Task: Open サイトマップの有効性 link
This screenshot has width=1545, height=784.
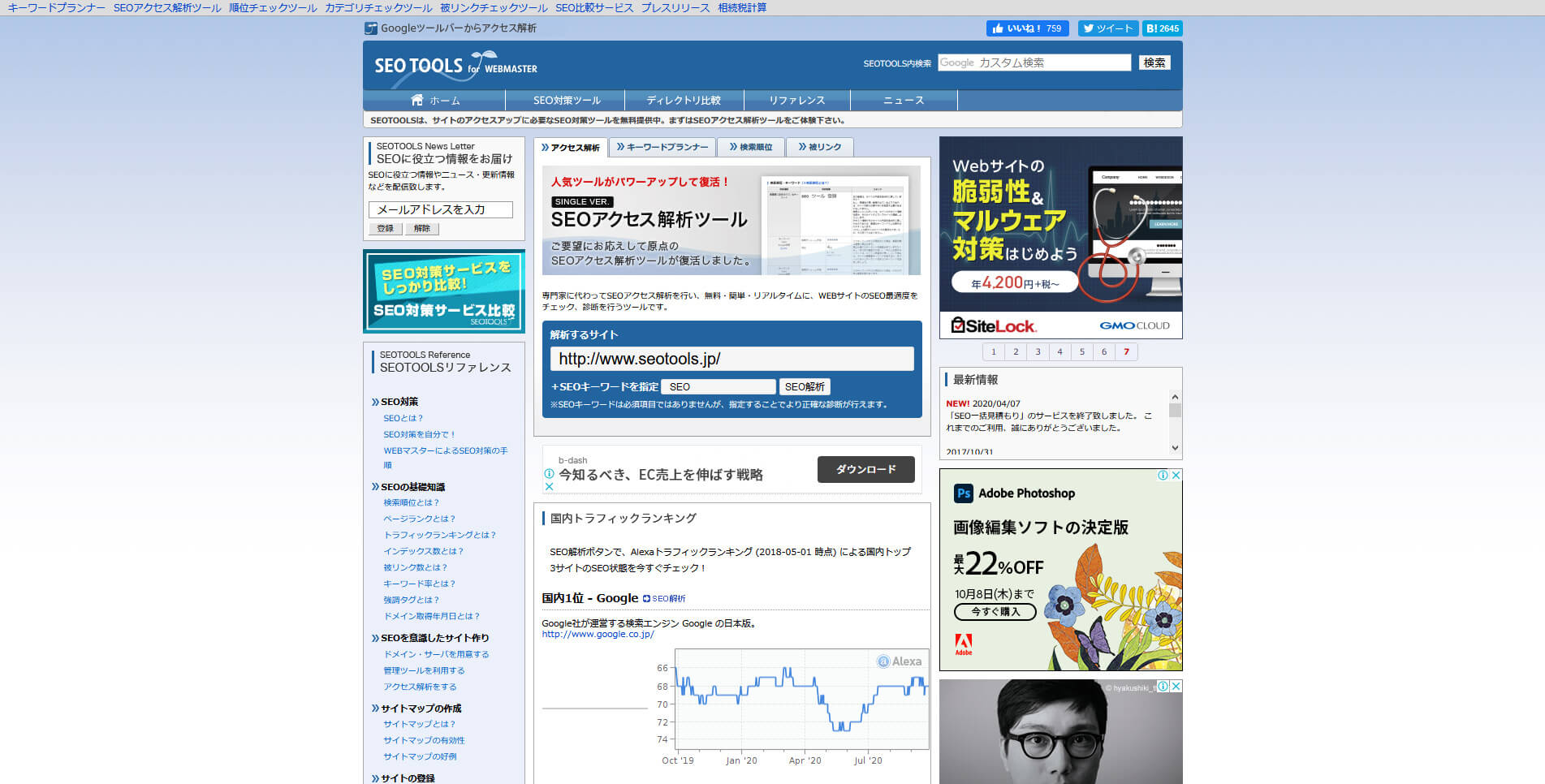Action: (424, 741)
